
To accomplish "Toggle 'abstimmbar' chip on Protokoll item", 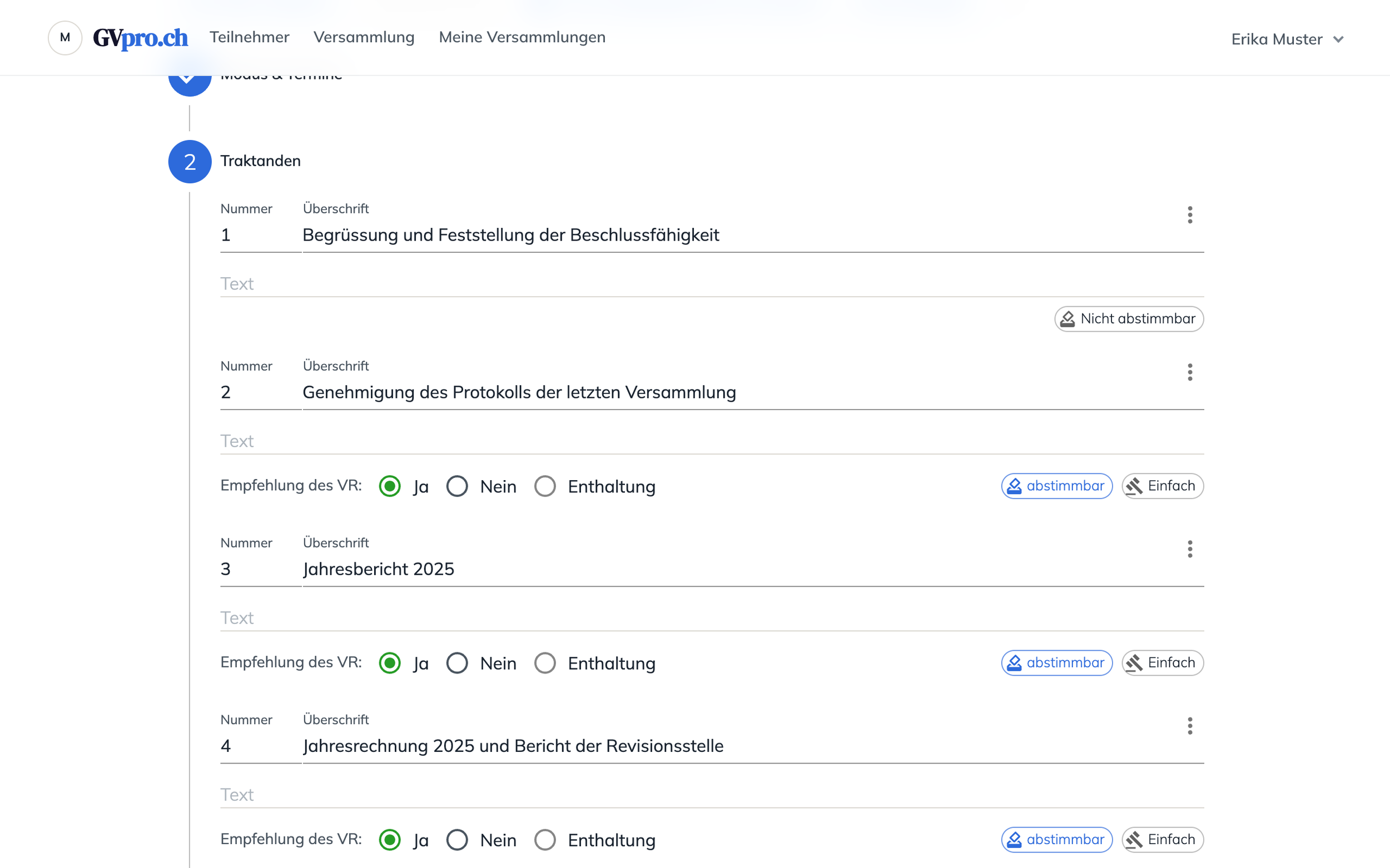I will [1057, 486].
